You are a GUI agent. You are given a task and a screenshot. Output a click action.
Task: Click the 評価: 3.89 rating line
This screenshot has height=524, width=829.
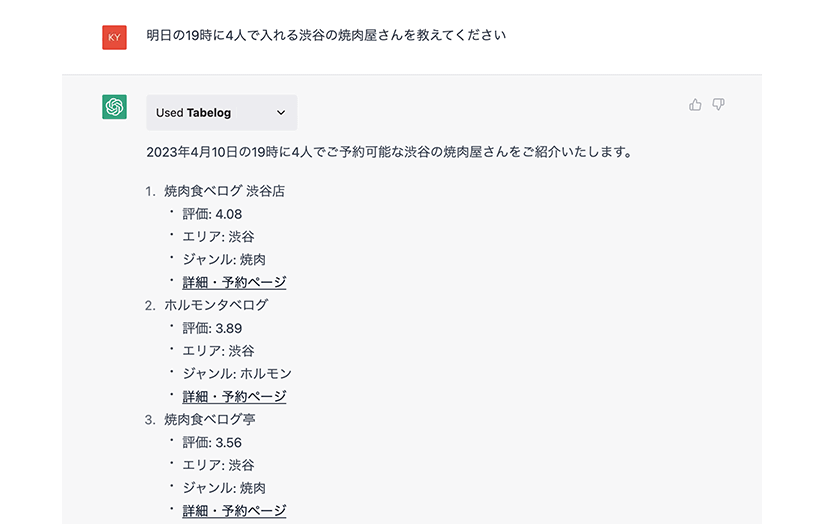(212, 328)
